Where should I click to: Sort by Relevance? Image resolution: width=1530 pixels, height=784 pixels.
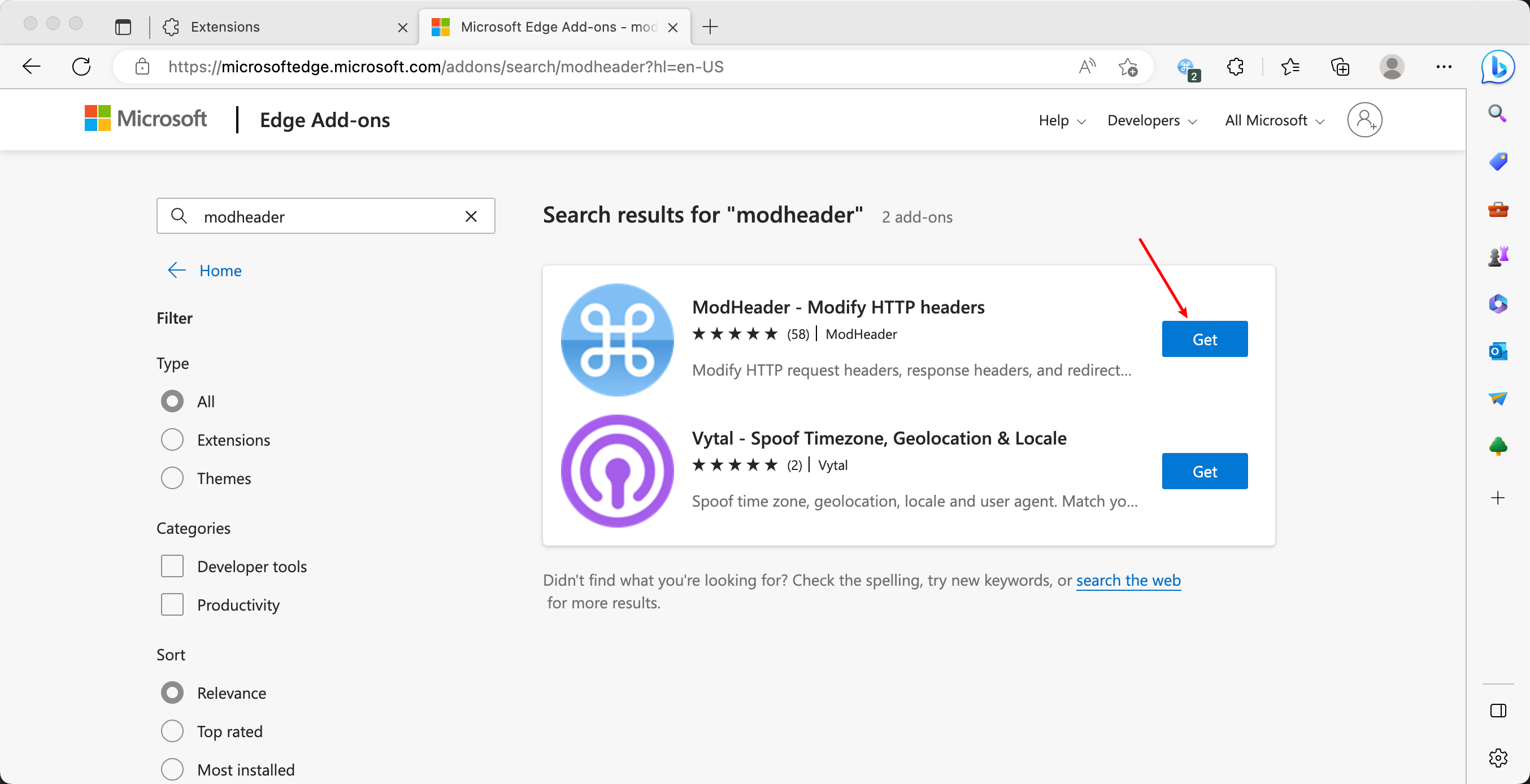172,692
